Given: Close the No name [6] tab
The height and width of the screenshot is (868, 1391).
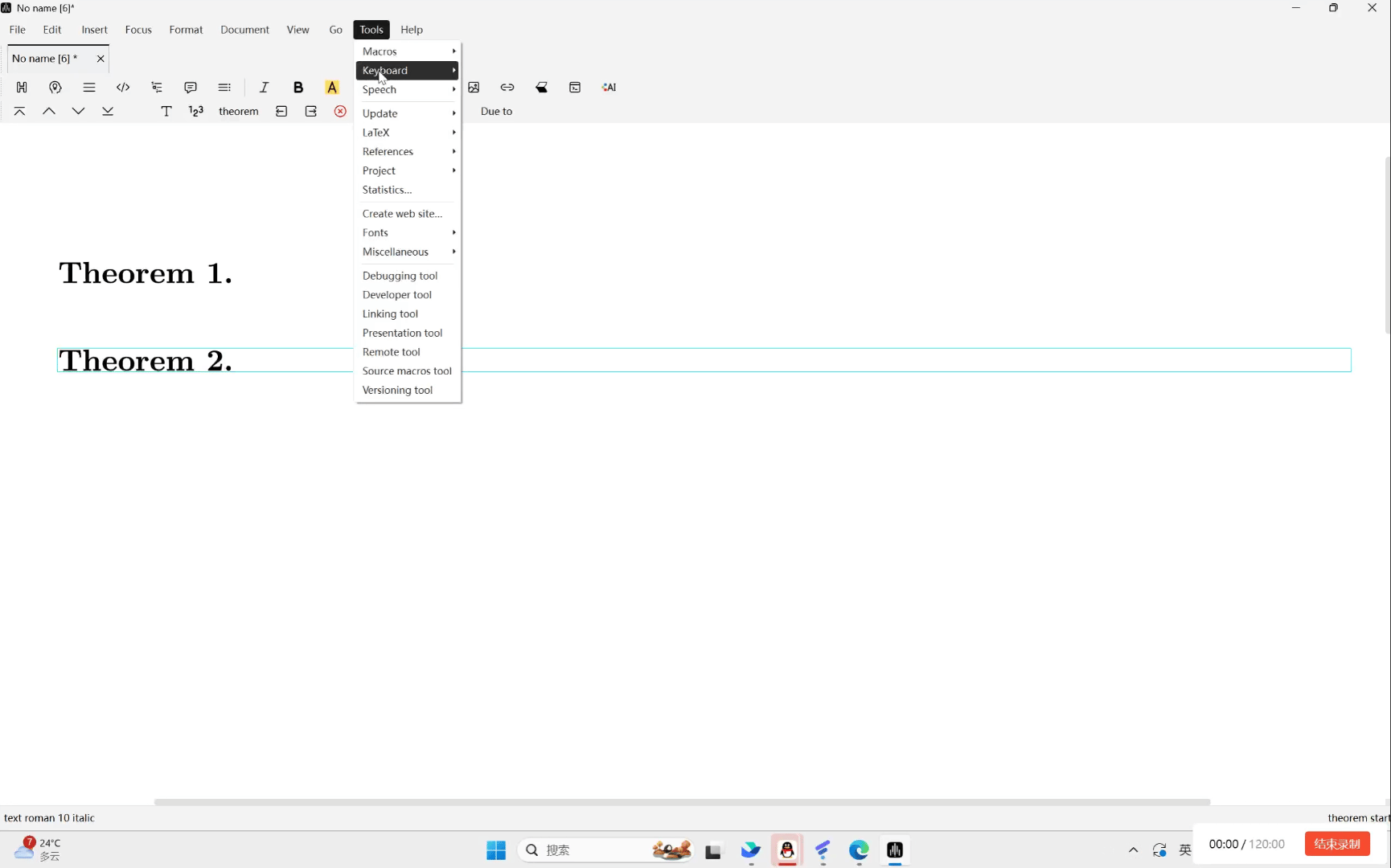Looking at the screenshot, I should pos(101,59).
